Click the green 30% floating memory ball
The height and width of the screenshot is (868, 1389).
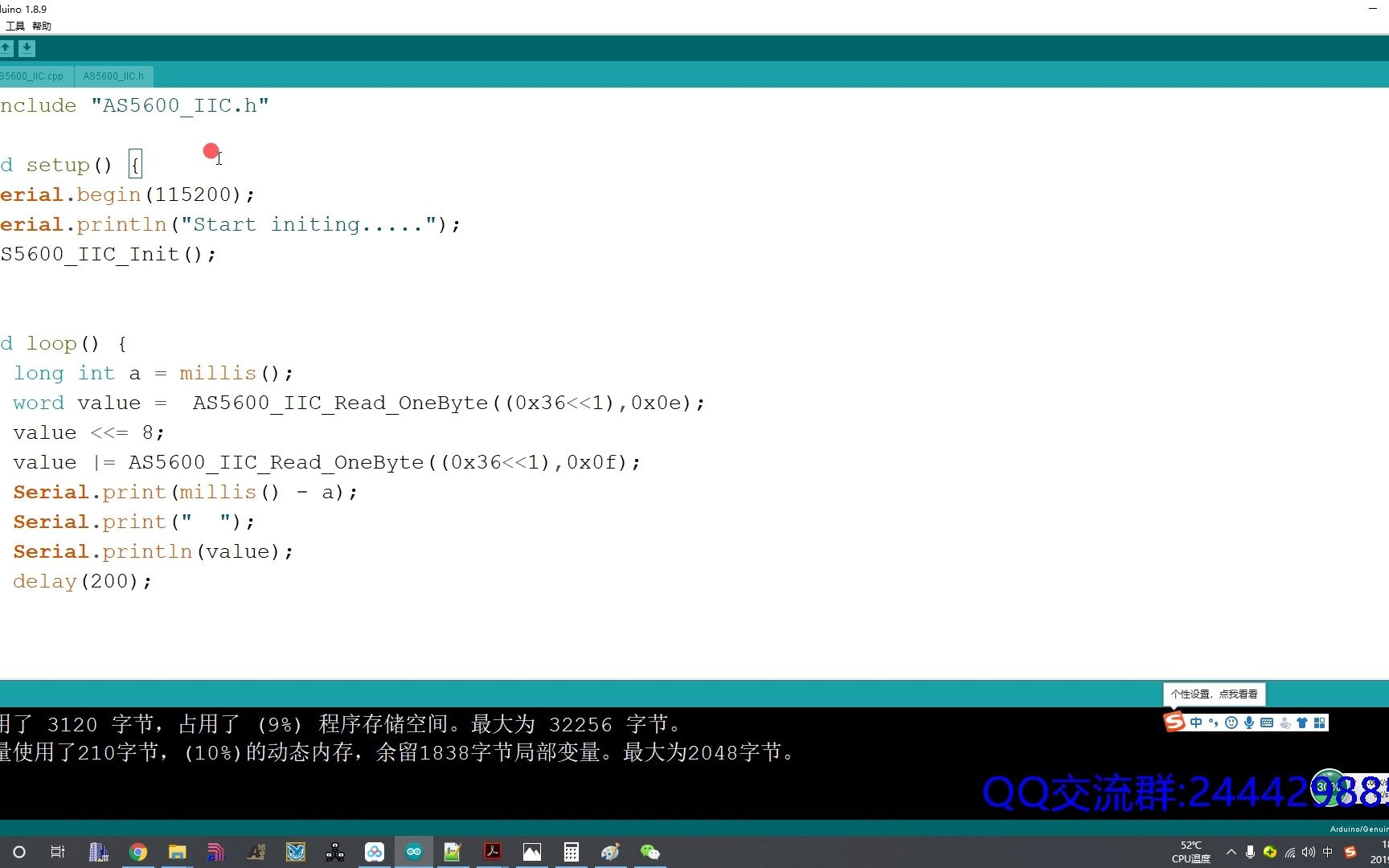pyautogui.click(x=1328, y=788)
